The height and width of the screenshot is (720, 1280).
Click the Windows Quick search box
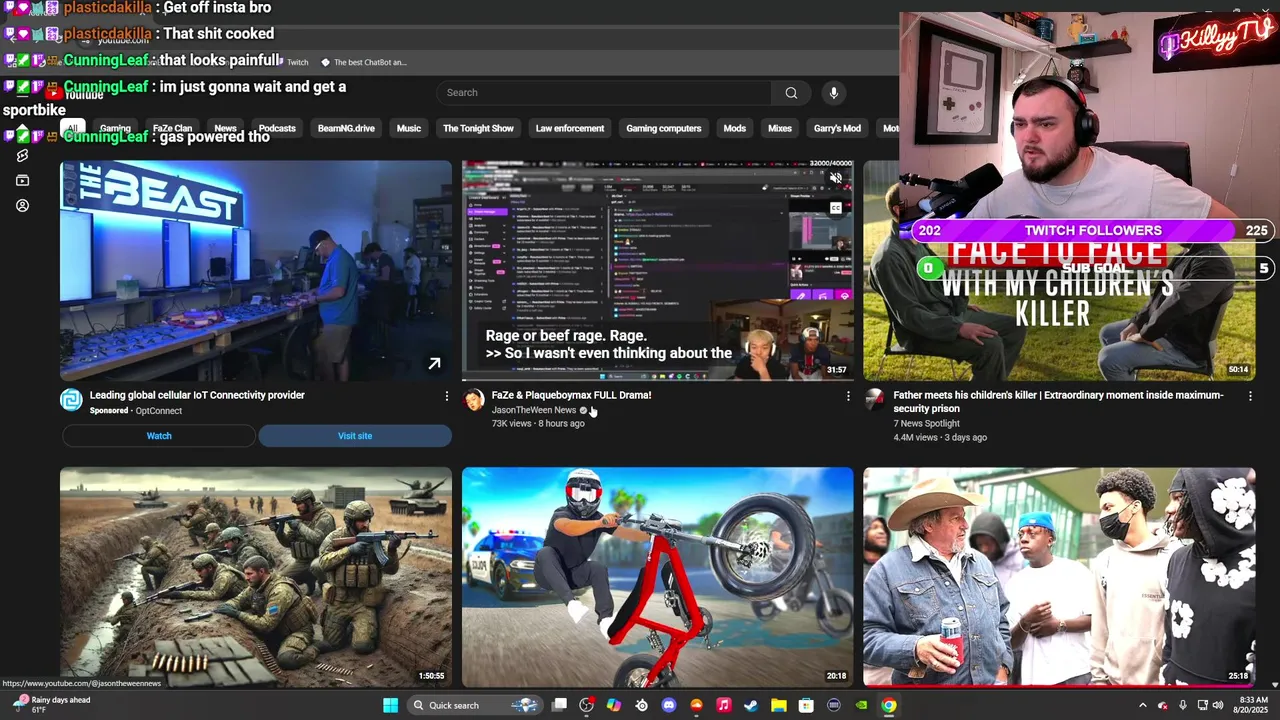(475, 705)
